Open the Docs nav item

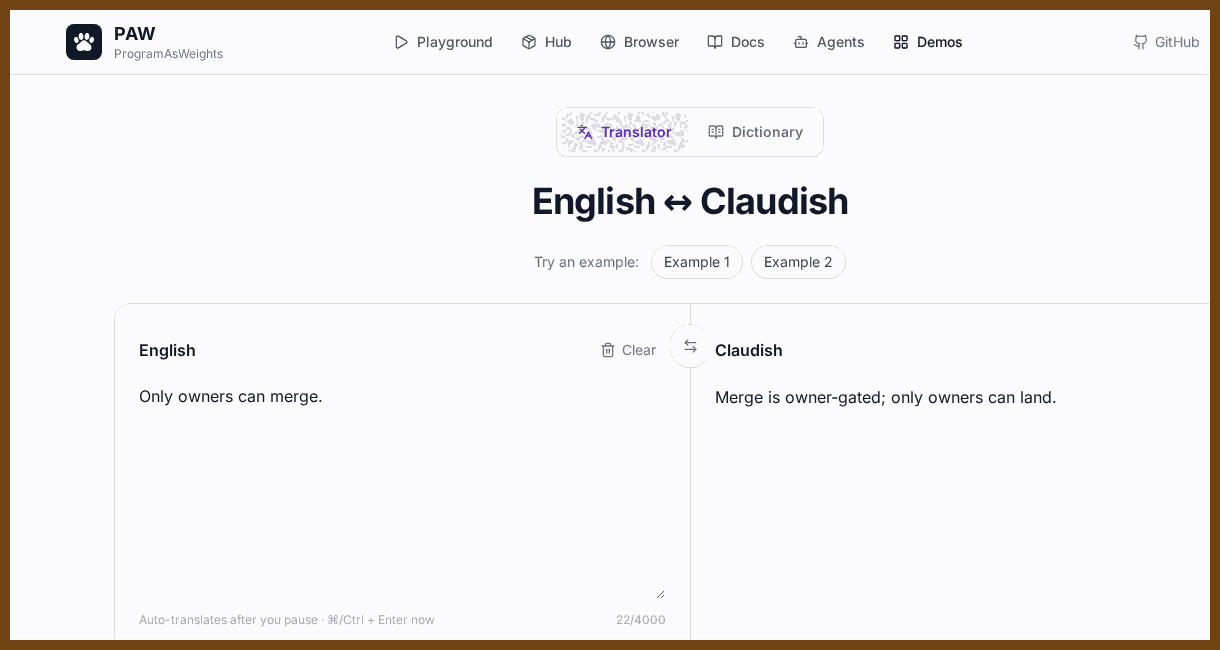click(x=736, y=42)
